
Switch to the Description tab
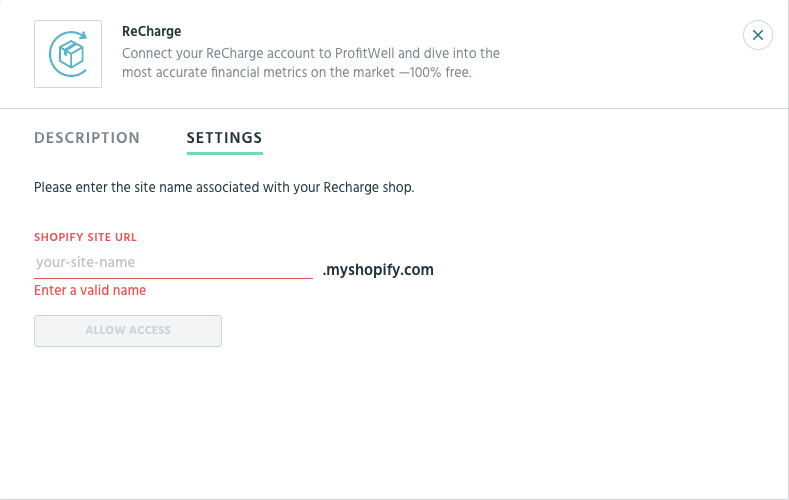87,138
